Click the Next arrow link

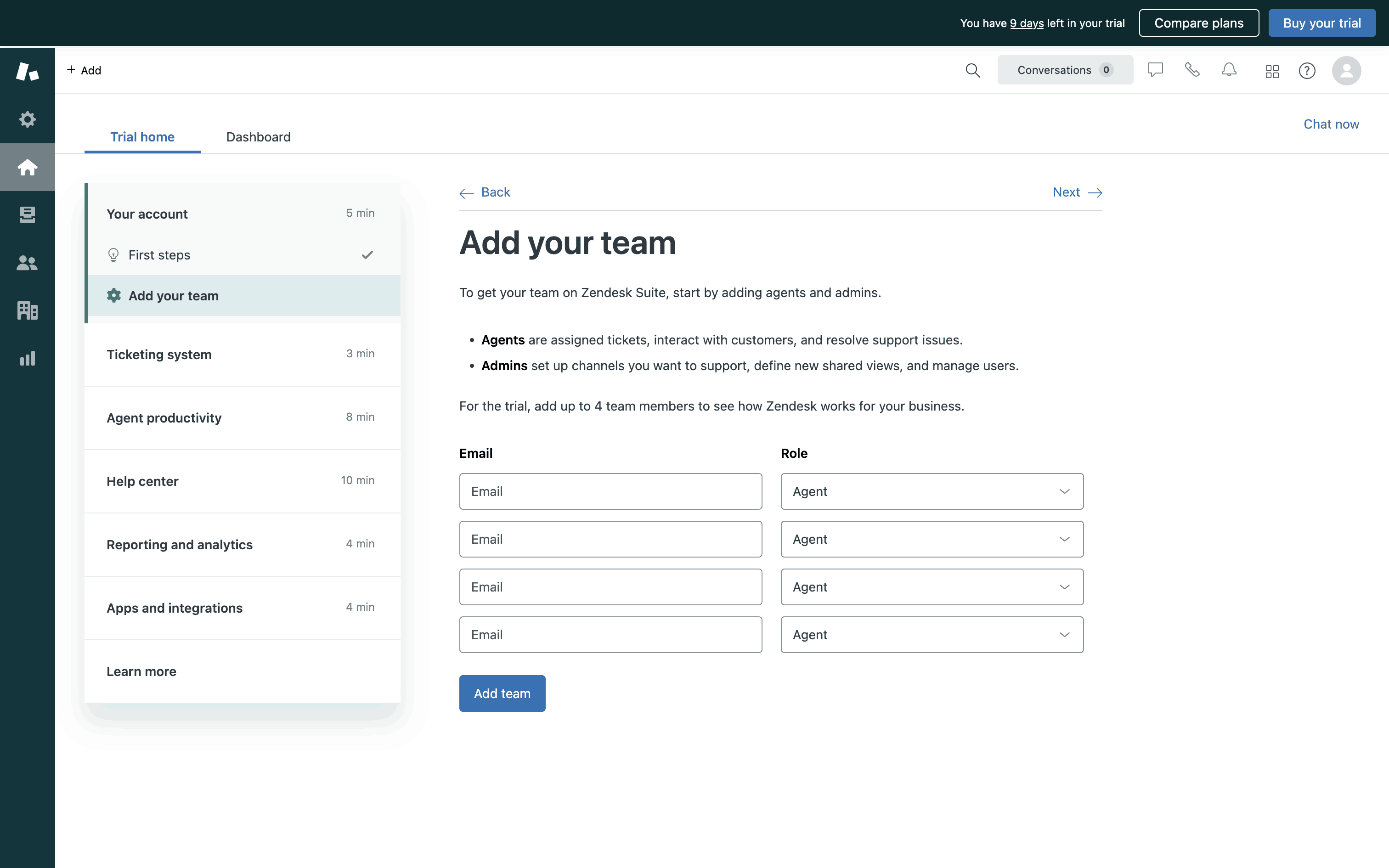(1077, 192)
